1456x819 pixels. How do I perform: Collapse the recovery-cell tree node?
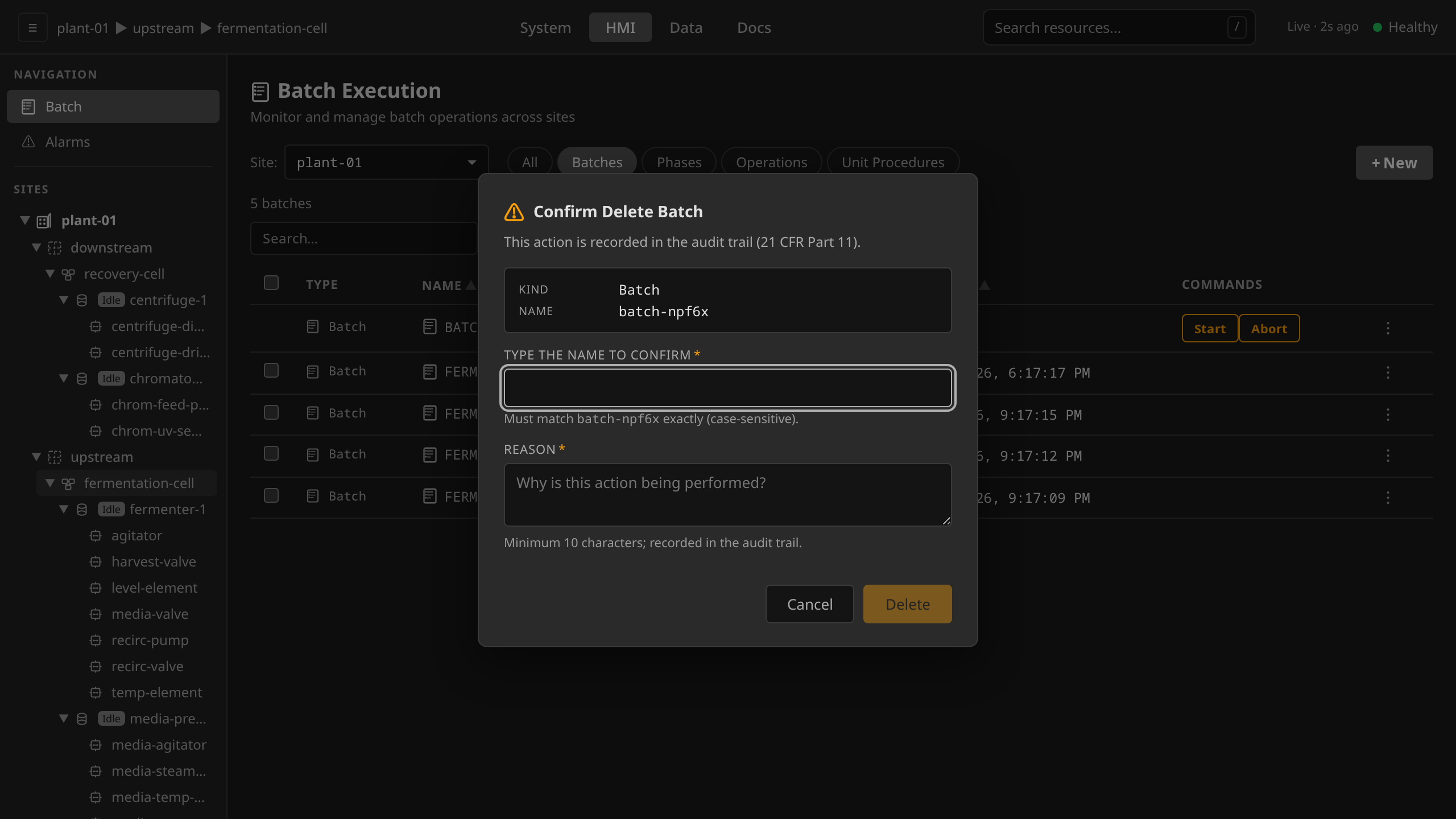50,274
